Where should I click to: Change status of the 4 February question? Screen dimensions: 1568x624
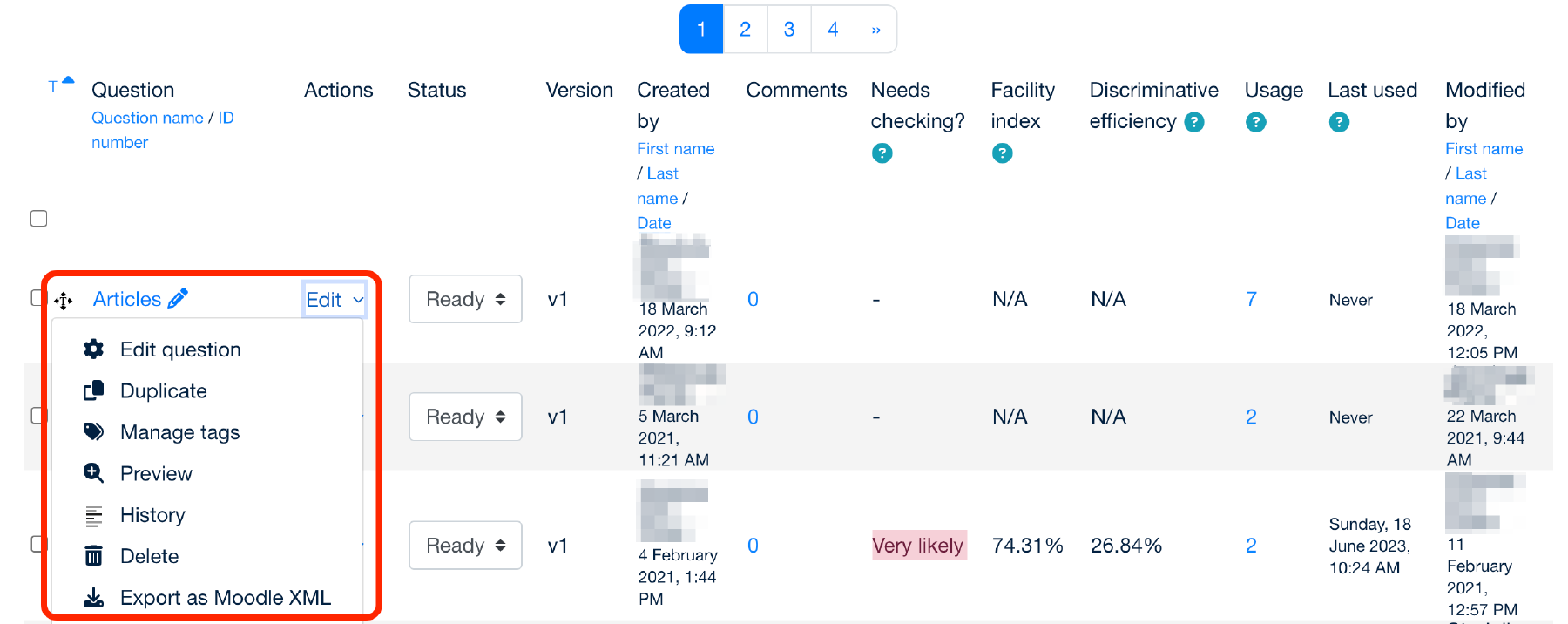[x=465, y=545]
